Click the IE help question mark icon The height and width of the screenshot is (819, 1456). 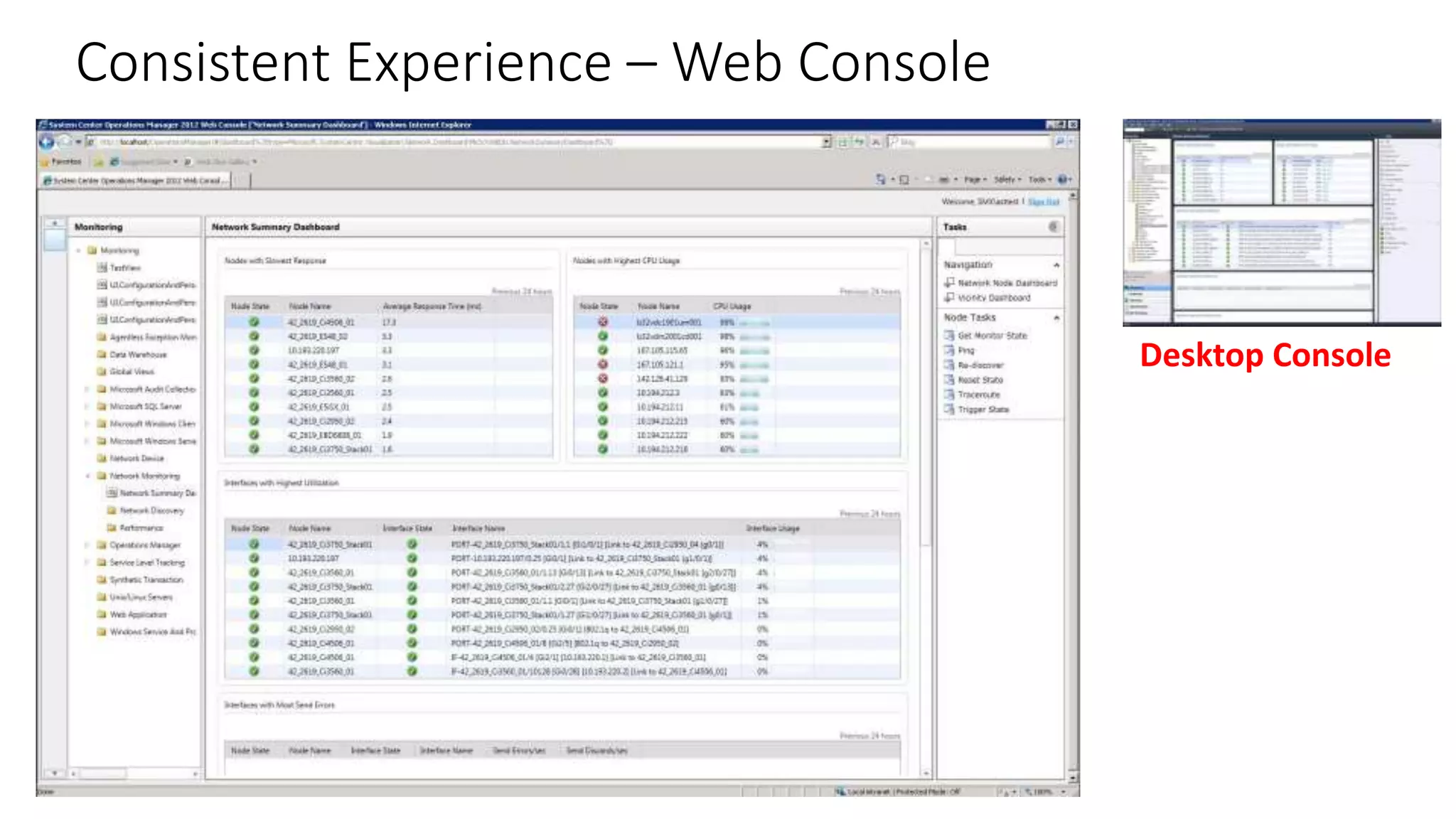1063,179
